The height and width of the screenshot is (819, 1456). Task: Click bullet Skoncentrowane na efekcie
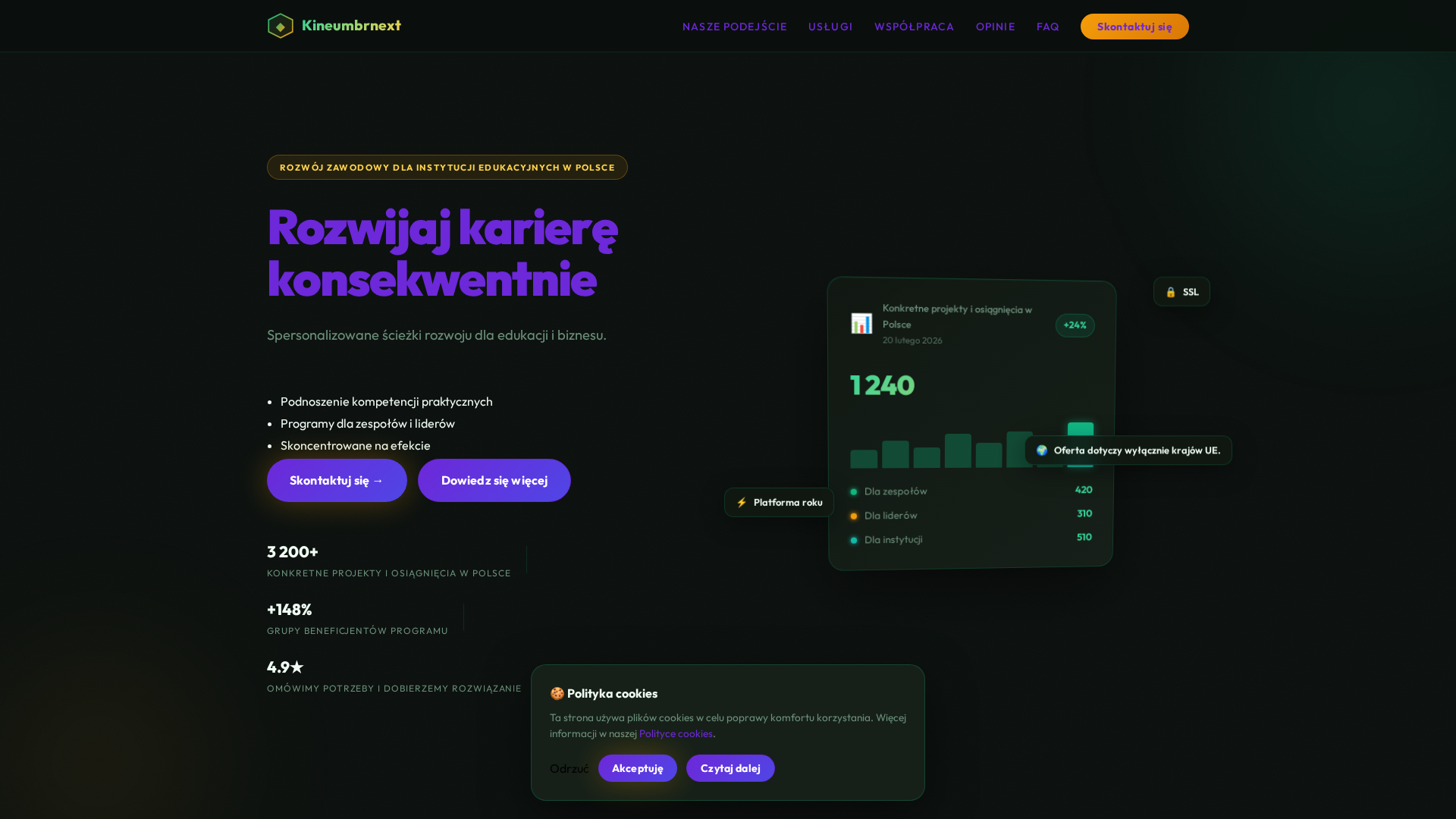pyautogui.click(x=356, y=446)
